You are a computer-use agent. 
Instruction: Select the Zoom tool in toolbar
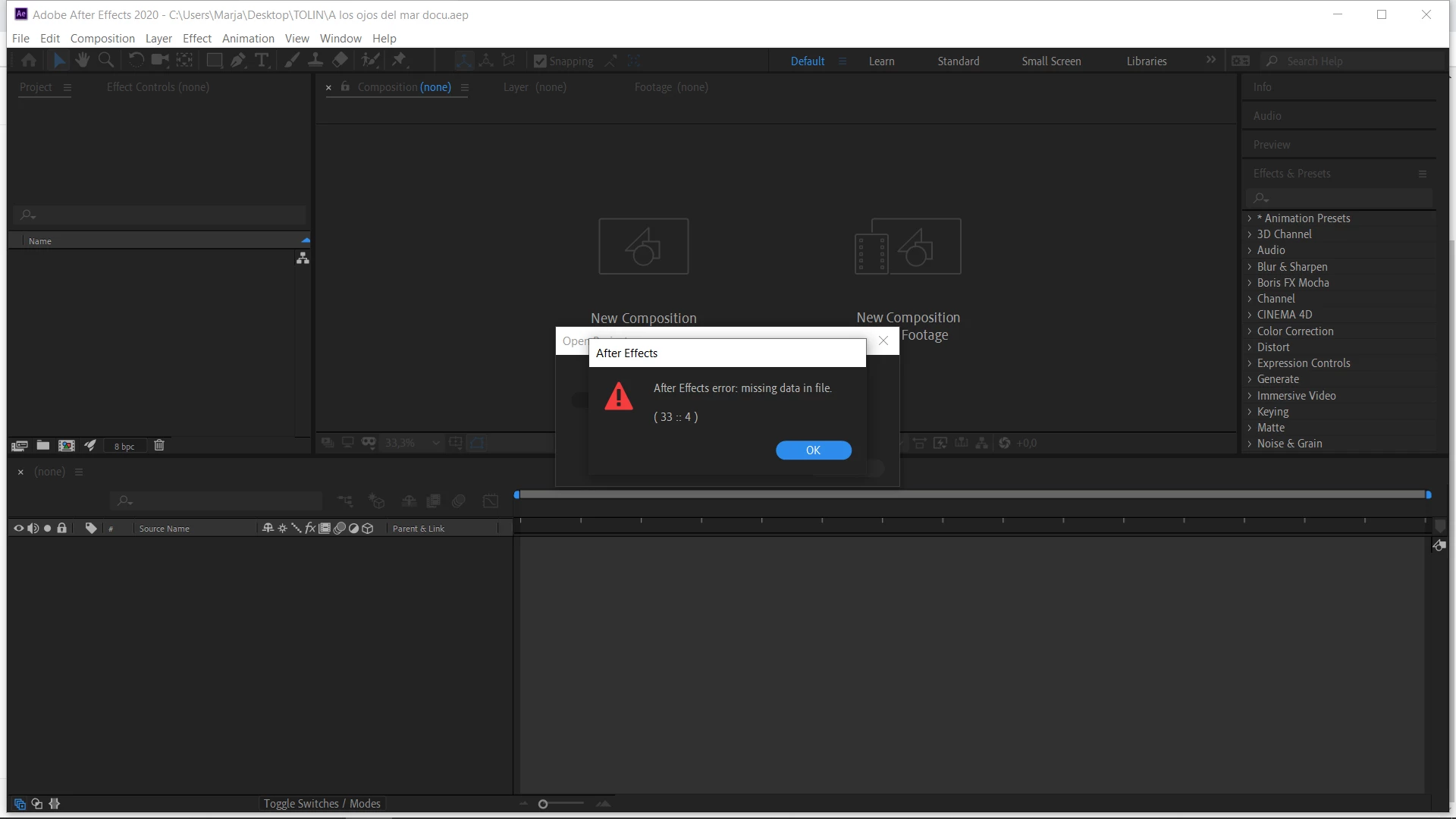106,61
